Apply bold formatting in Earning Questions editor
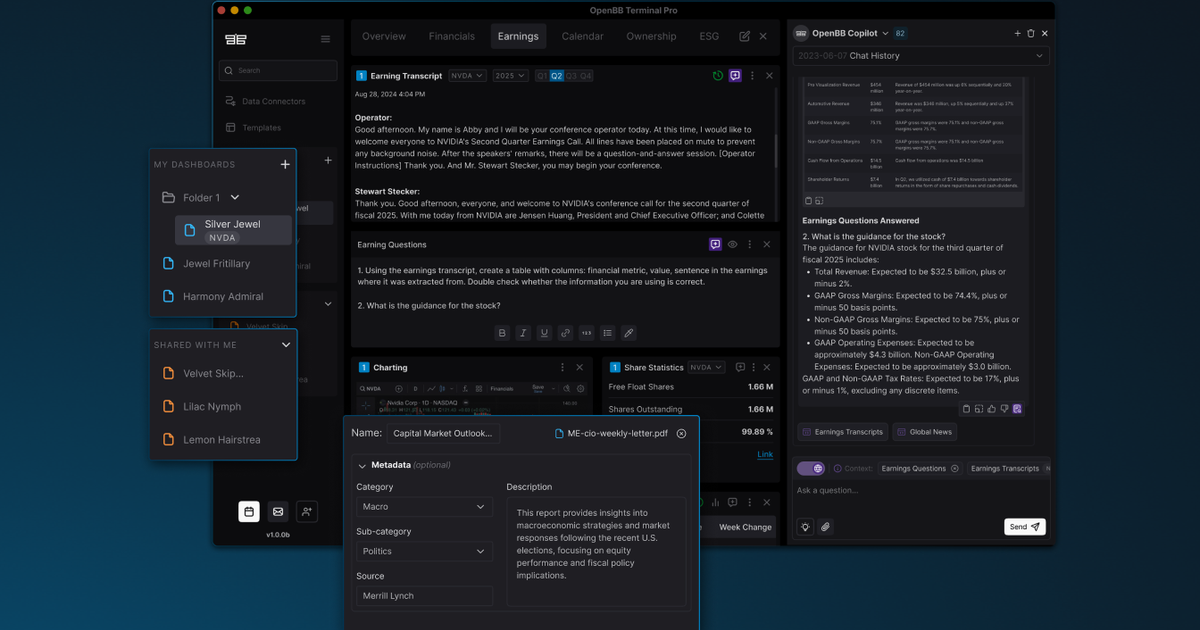This screenshot has height=630, width=1200. point(502,333)
